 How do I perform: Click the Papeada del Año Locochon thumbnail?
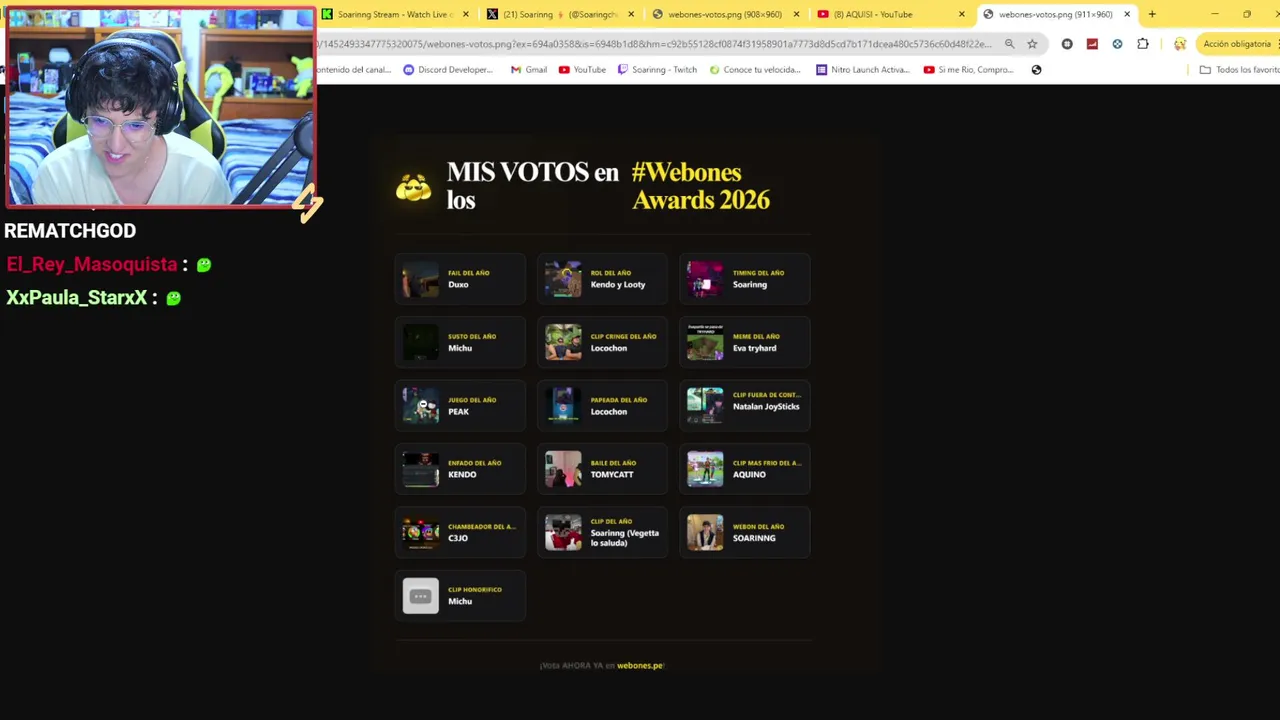[x=563, y=406]
